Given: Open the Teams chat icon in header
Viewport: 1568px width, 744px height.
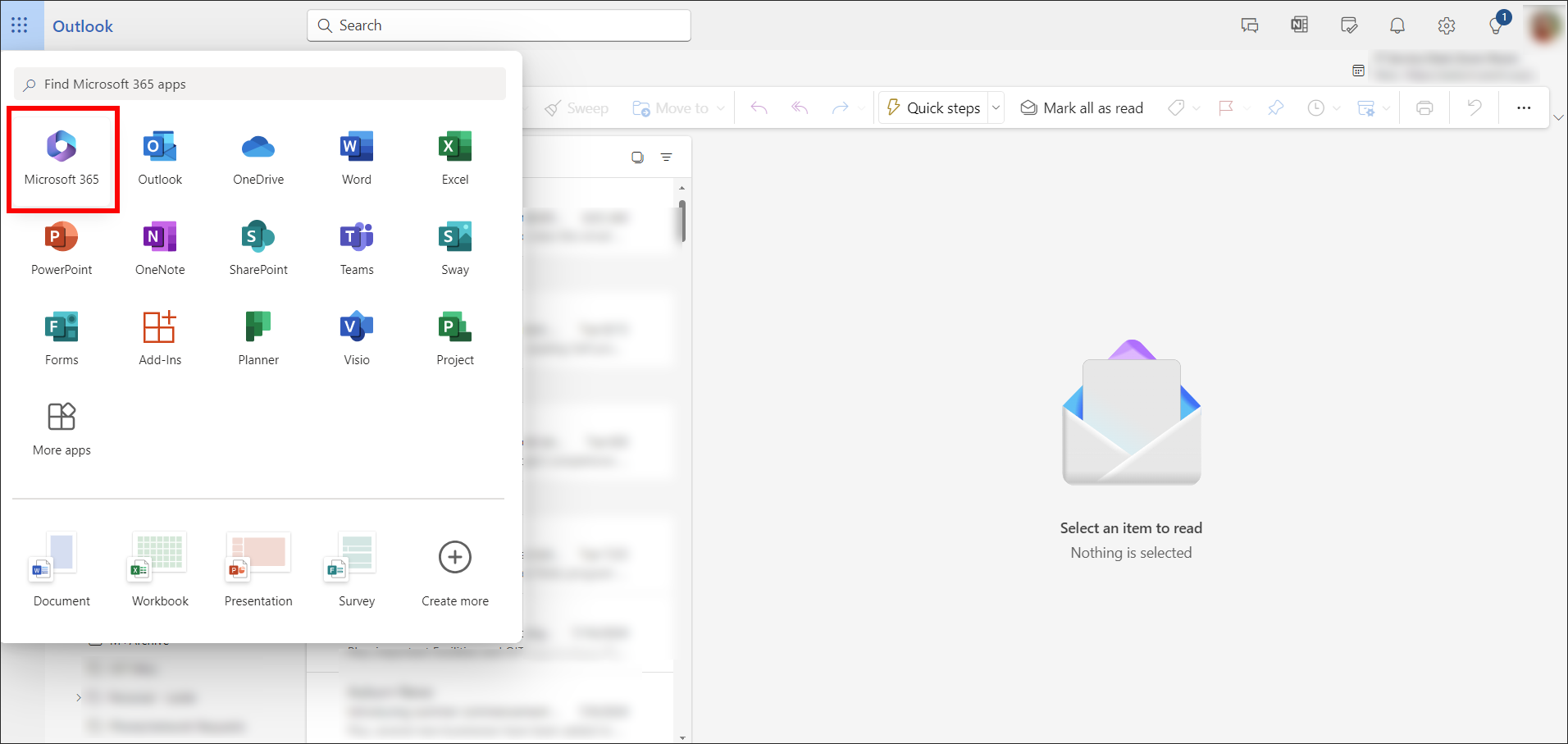Looking at the screenshot, I should pos(1250,25).
